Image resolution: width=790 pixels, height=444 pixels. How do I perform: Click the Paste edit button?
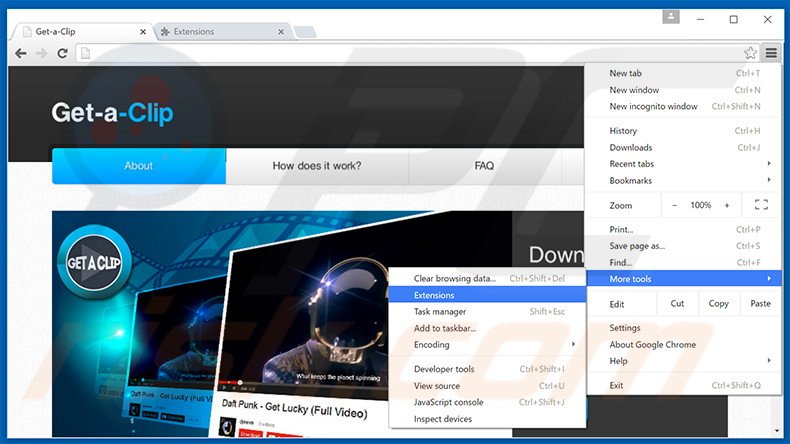point(760,303)
